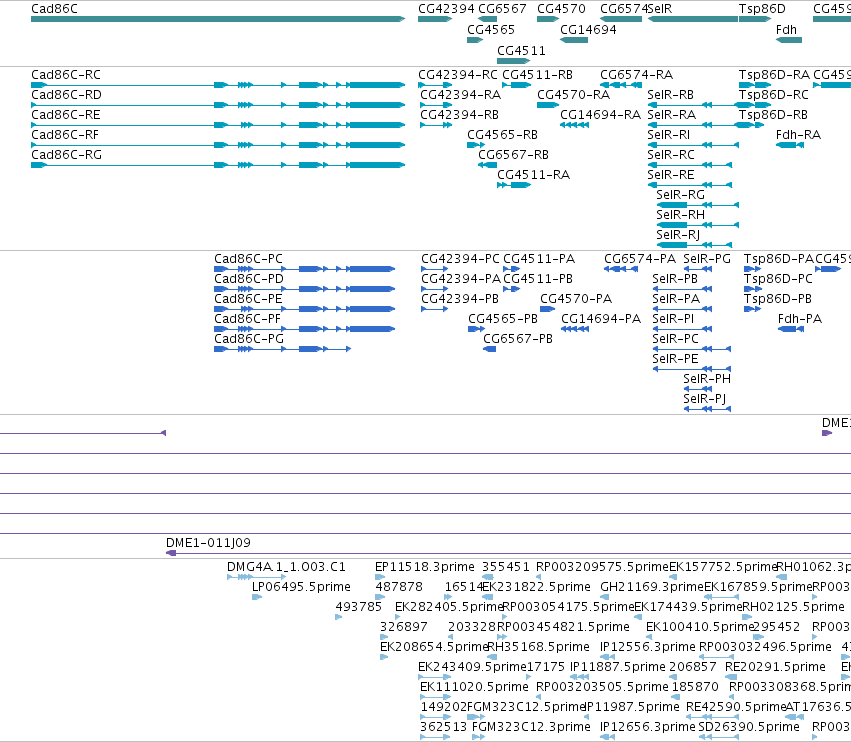Open the CG6567-RB transcript
Image resolution: width=851 pixels, height=742 pixels.
tap(487, 165)
